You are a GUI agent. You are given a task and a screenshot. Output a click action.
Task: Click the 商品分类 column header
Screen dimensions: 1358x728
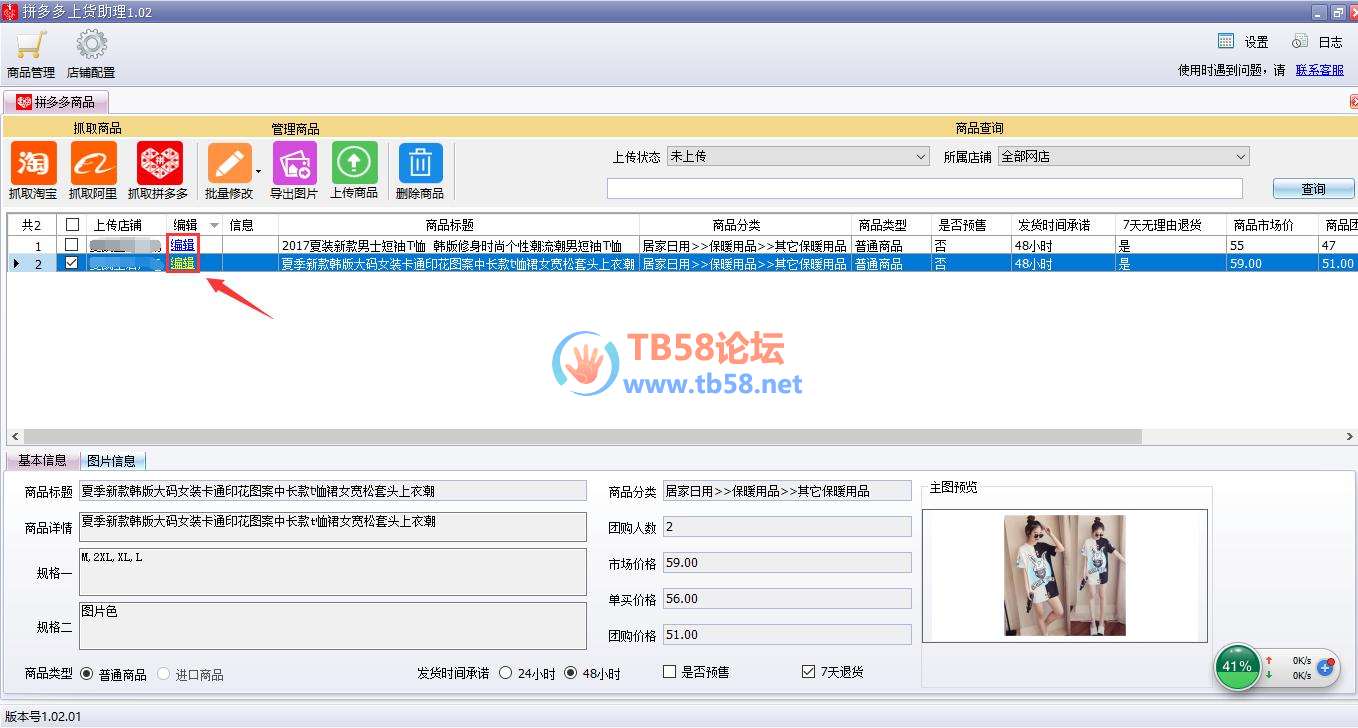pos(745,225)
